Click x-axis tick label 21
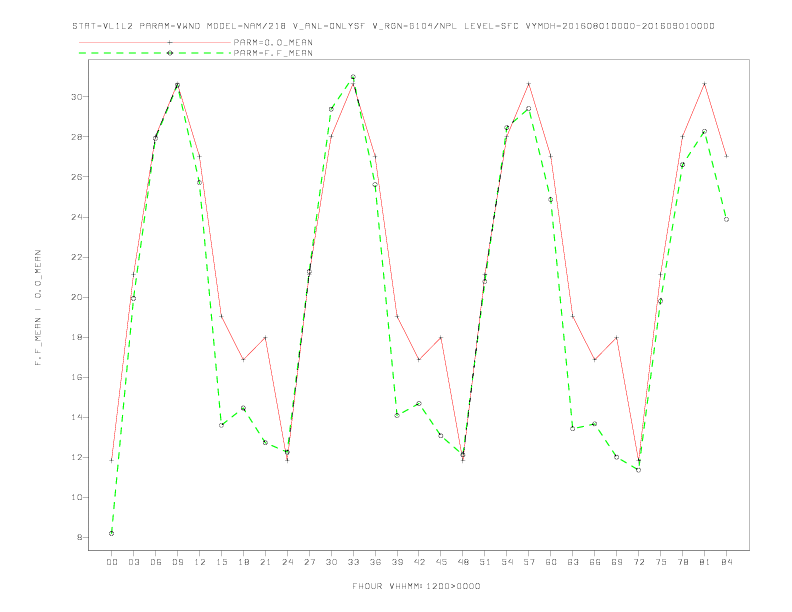This screenshot has height=612, width=792. pos(265,562)
